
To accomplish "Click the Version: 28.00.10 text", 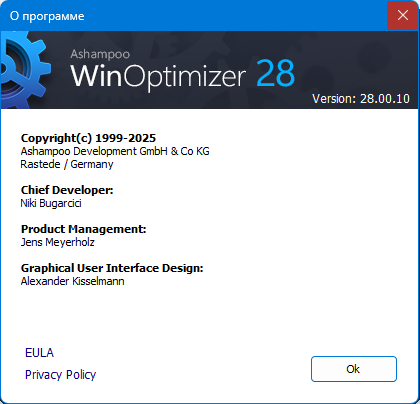I will point(361,99).
